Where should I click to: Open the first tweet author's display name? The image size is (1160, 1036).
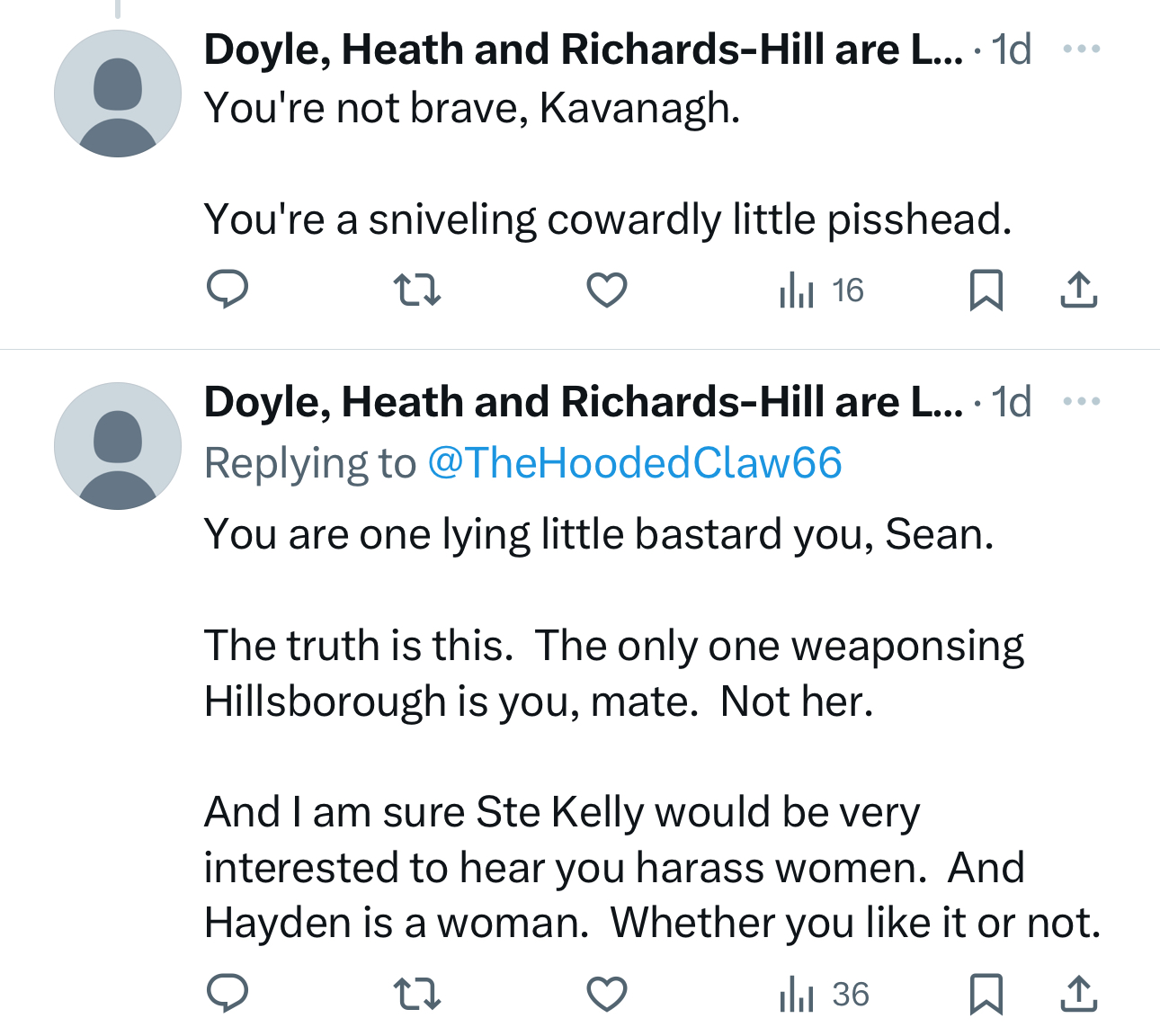tap(583, 49)
